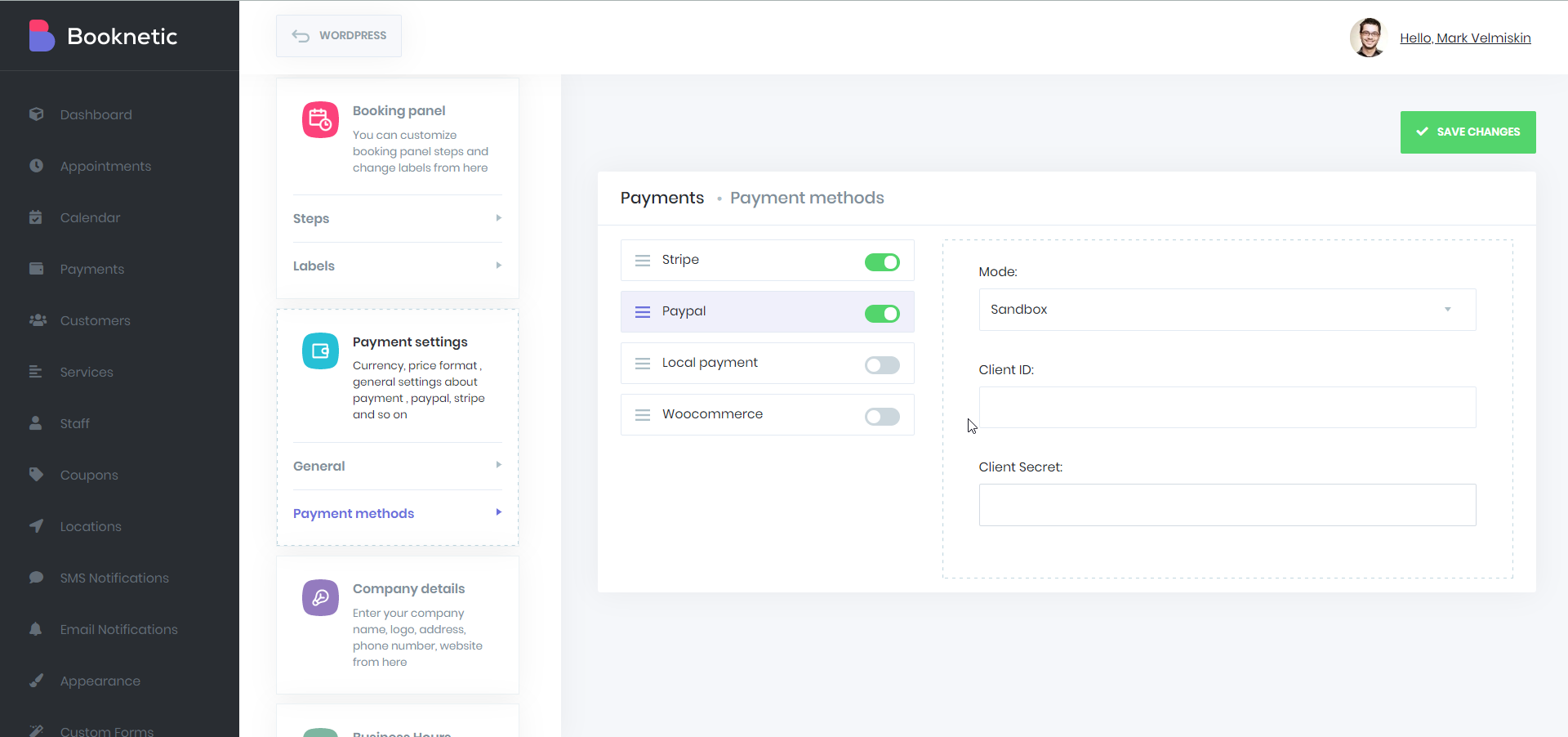The image size is (1568, 737).
Task: Expand the Labels settings arrow
Action: click(x=498, y=266)
